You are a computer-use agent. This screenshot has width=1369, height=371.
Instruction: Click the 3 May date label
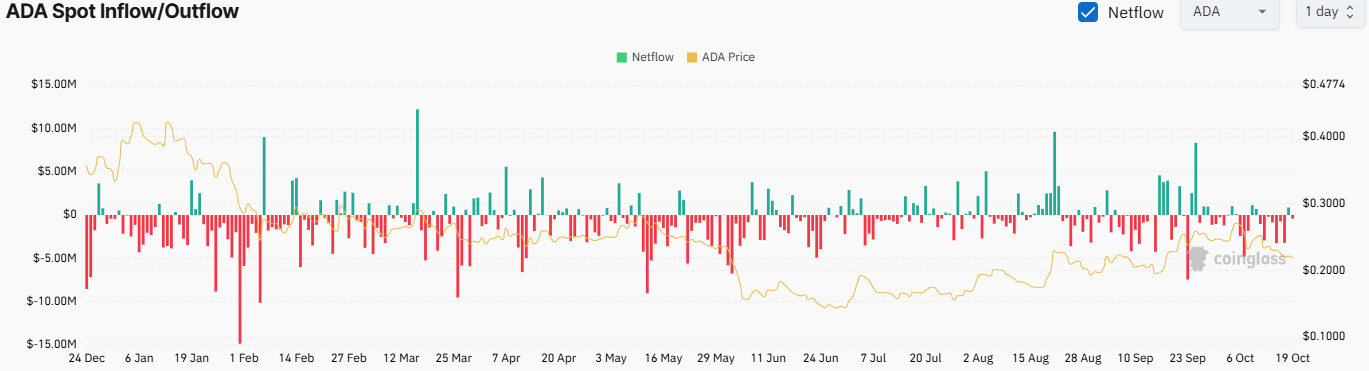point(611,358)
